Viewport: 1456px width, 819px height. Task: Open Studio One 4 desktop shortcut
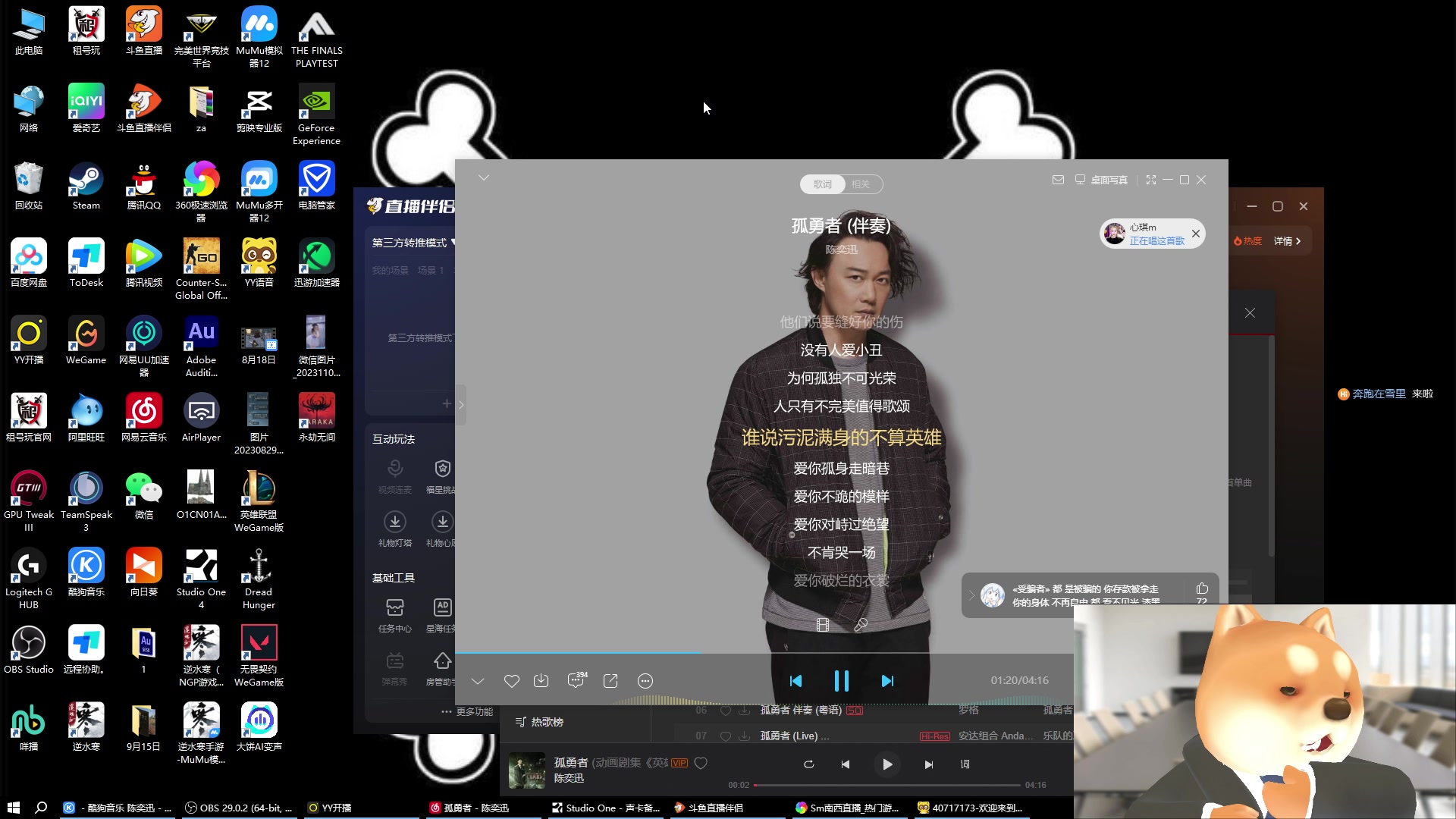[201, 579]
